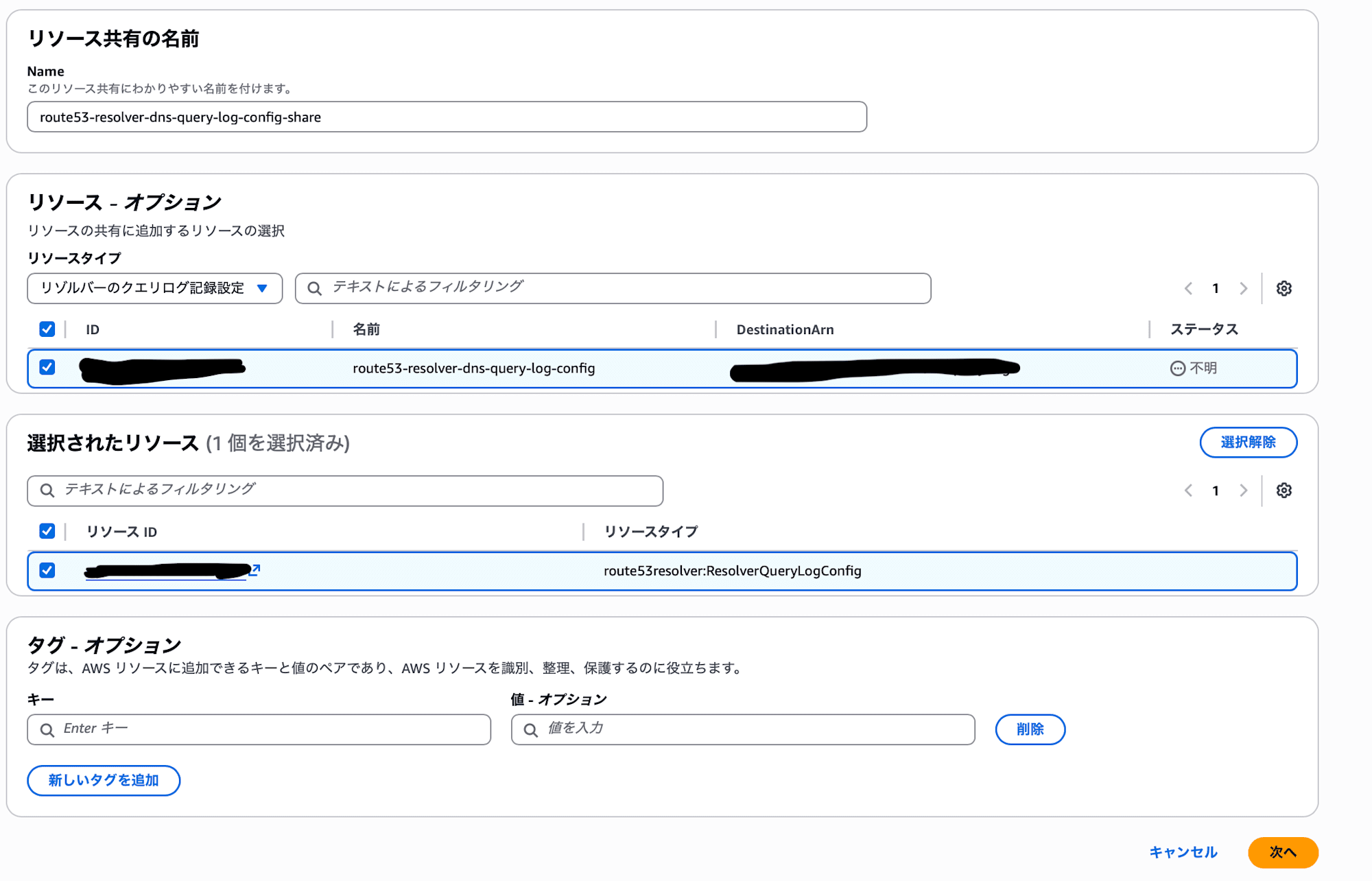The height and width of the screenshot is (881, 1372).
Task: Click the Name field containing route53-resolver-dns-query-log-config-share
Action: [x=446, y=117]
